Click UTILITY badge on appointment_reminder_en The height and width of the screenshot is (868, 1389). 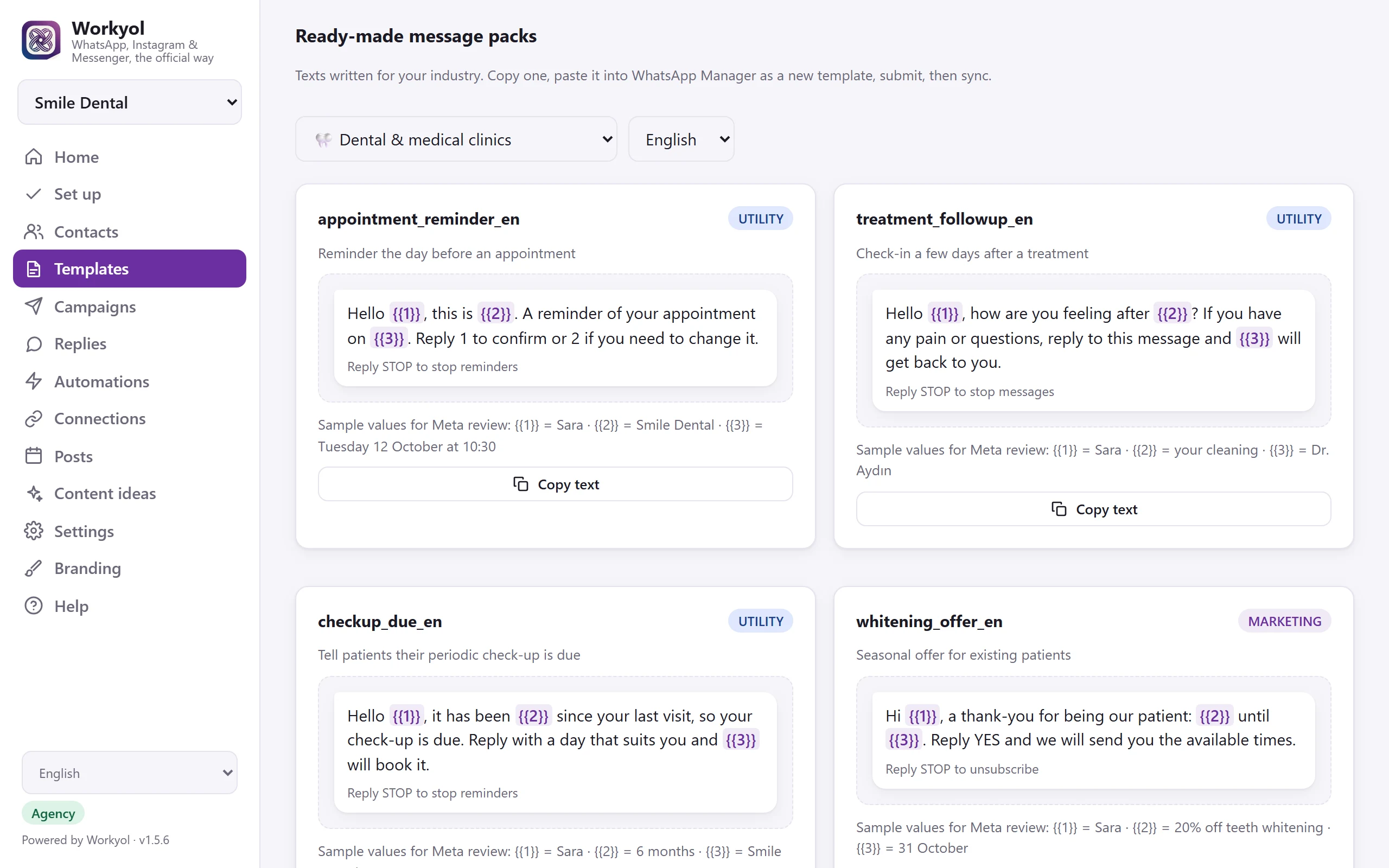click(761, 219)
